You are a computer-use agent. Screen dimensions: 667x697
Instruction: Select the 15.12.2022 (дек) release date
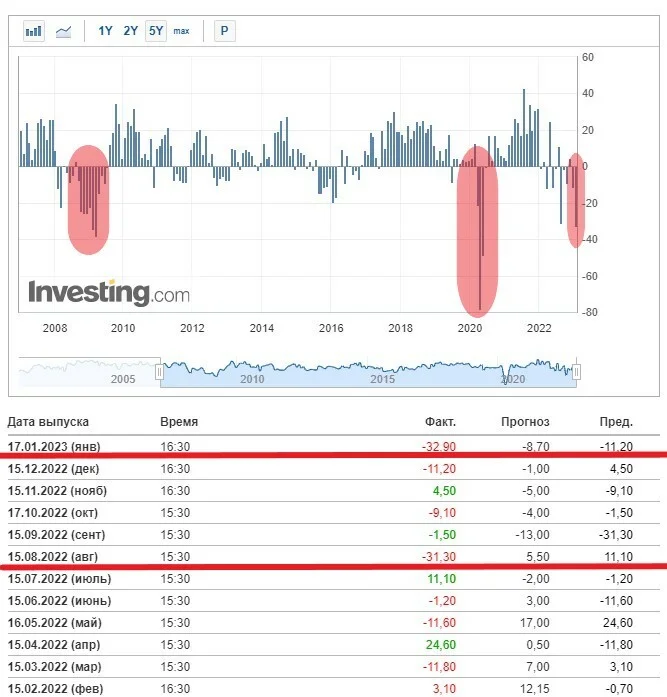53,469
